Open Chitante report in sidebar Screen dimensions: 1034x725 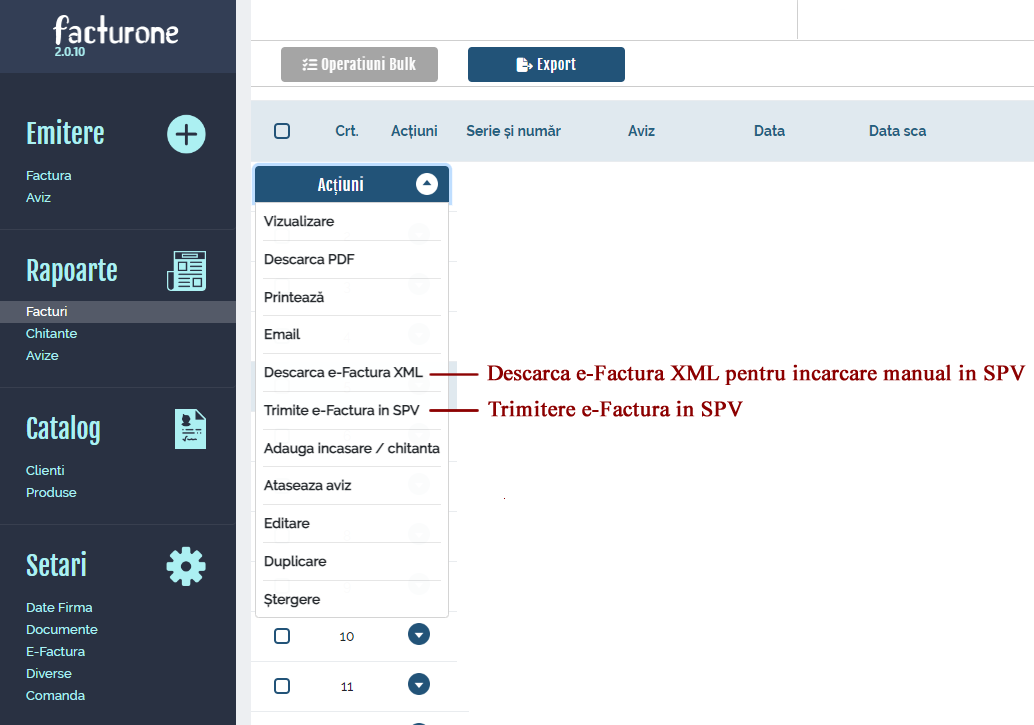(51, 333)
